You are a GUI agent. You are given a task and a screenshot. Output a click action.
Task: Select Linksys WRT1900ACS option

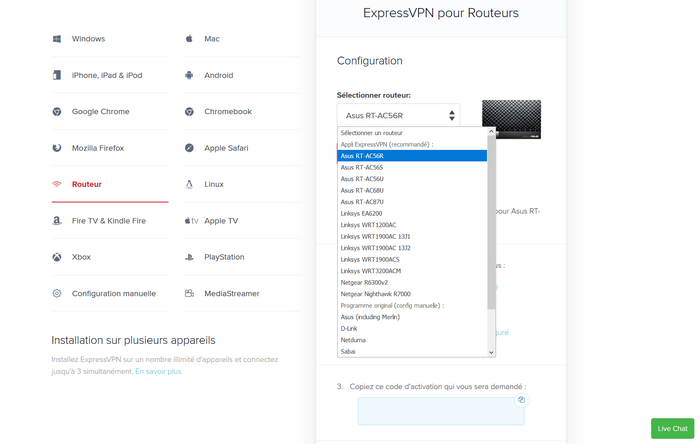pos(412,260)
